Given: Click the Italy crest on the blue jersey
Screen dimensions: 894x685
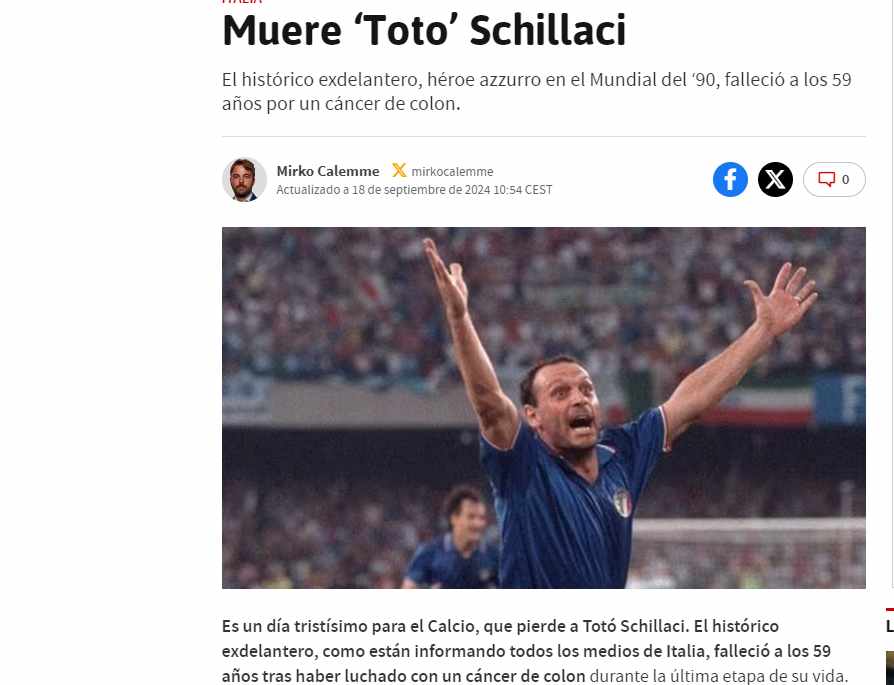Looking at the screenshot, I should [622, 503].
